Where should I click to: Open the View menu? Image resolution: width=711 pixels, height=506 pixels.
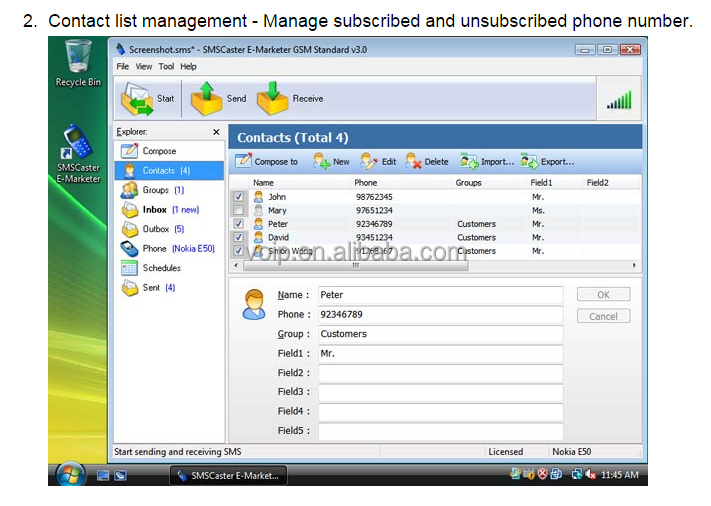(144, 67)
